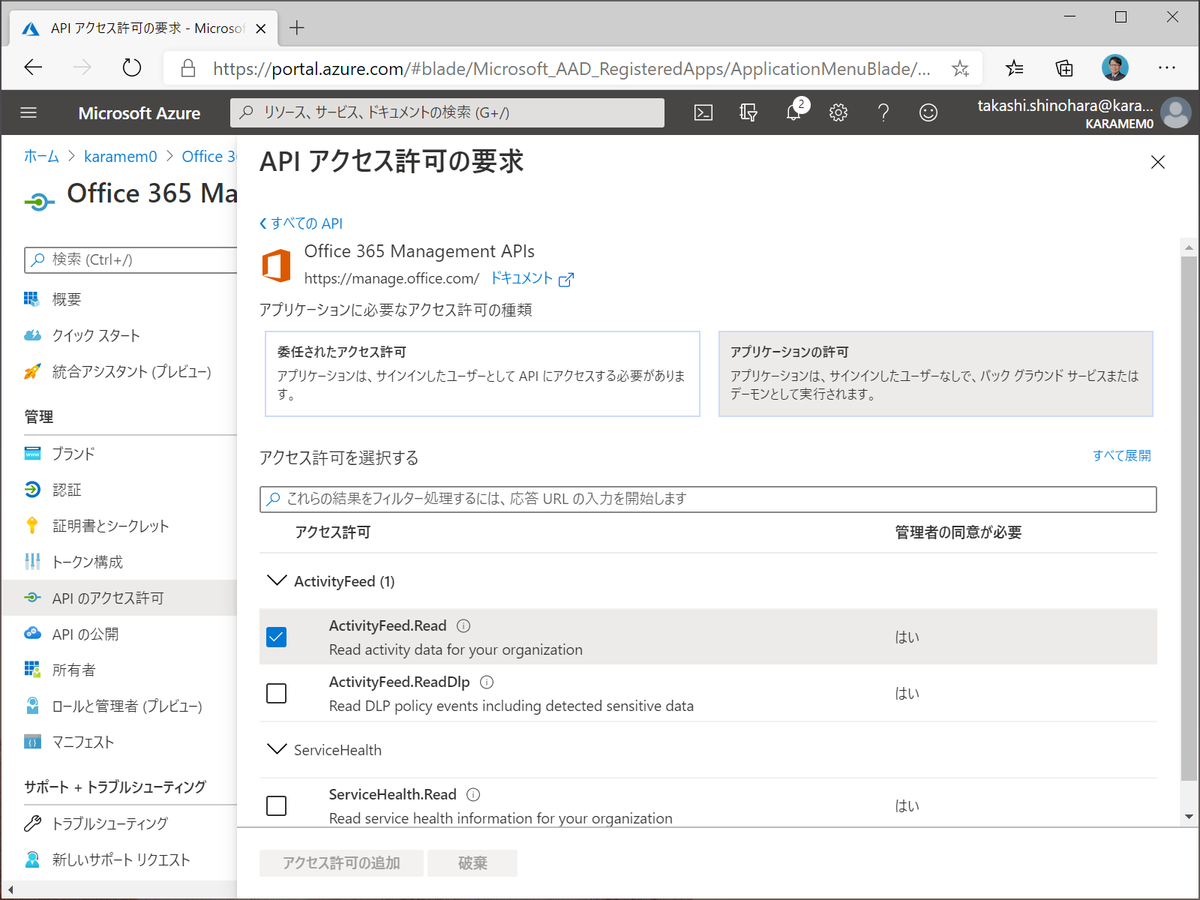Click アクセス許可の追加 button

[341, 863]
